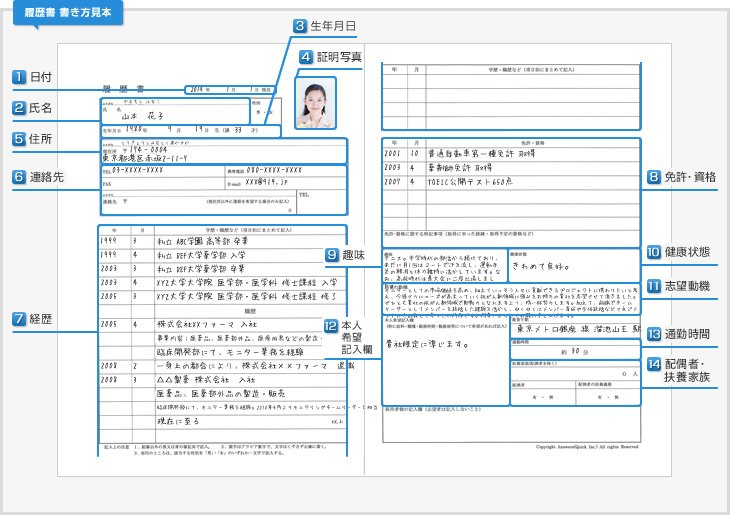This screenshot has height=515, width=730.
Task: Click the 普通自動車第一種免許 license row
Action: click(x=510, y=155)
